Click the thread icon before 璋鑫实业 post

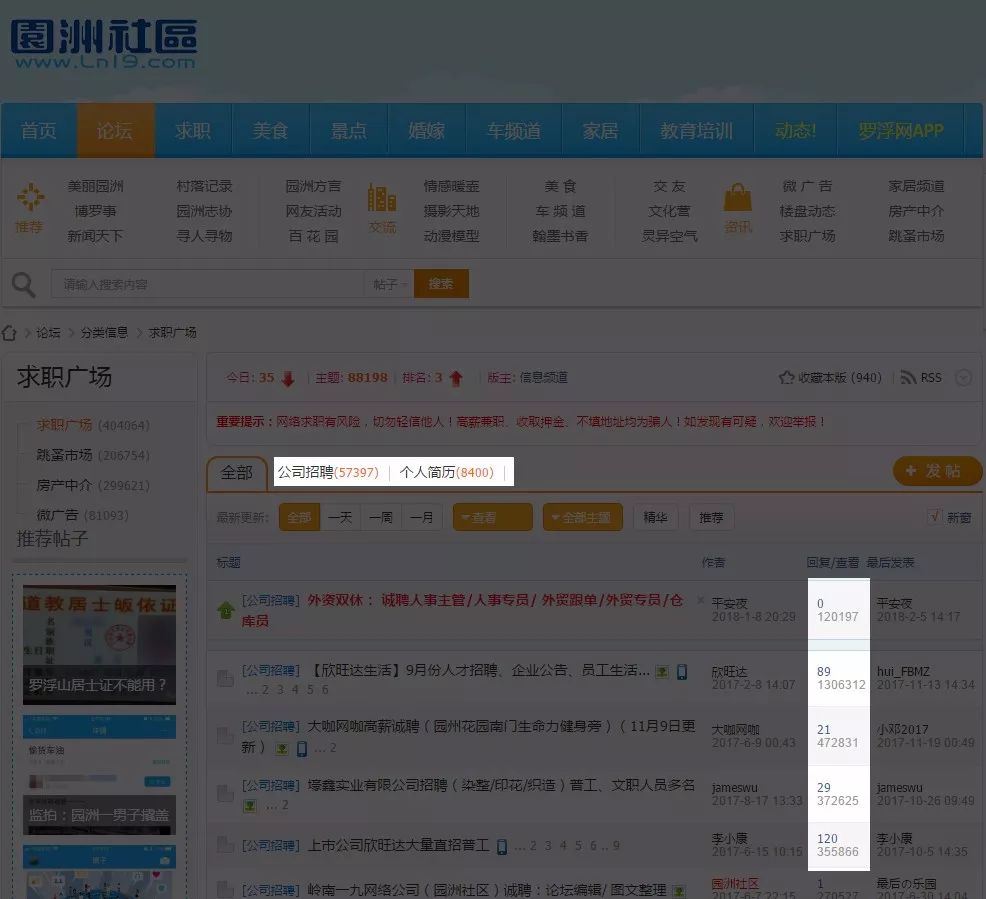[x=225, y=793]
